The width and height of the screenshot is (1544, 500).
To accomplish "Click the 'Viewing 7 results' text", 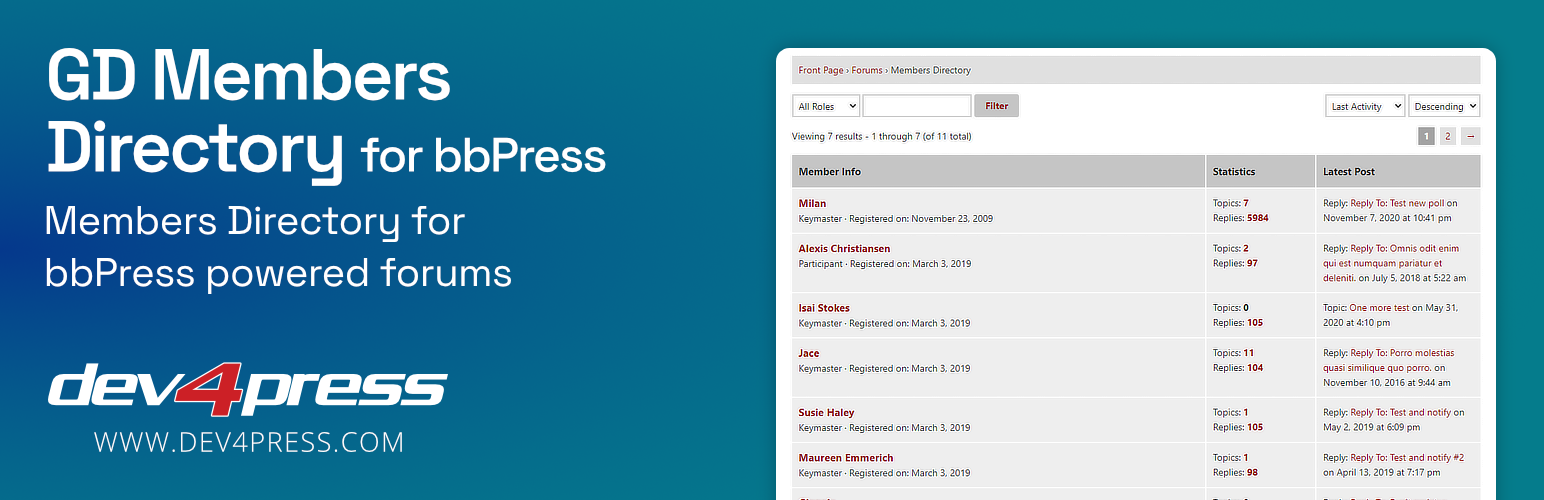I will [881, 136].
